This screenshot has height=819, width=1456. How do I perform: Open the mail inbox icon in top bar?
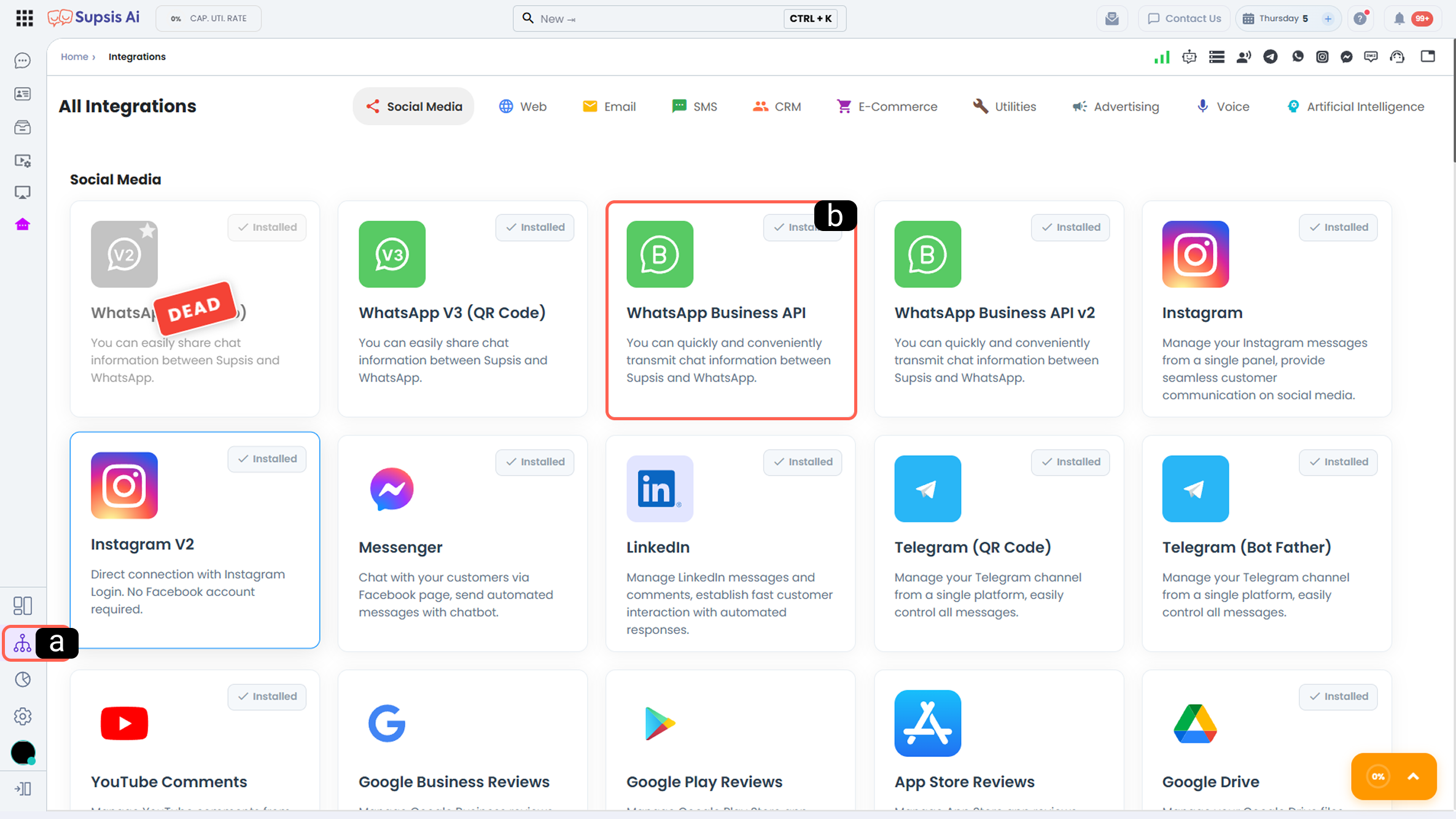(1112, 18)
